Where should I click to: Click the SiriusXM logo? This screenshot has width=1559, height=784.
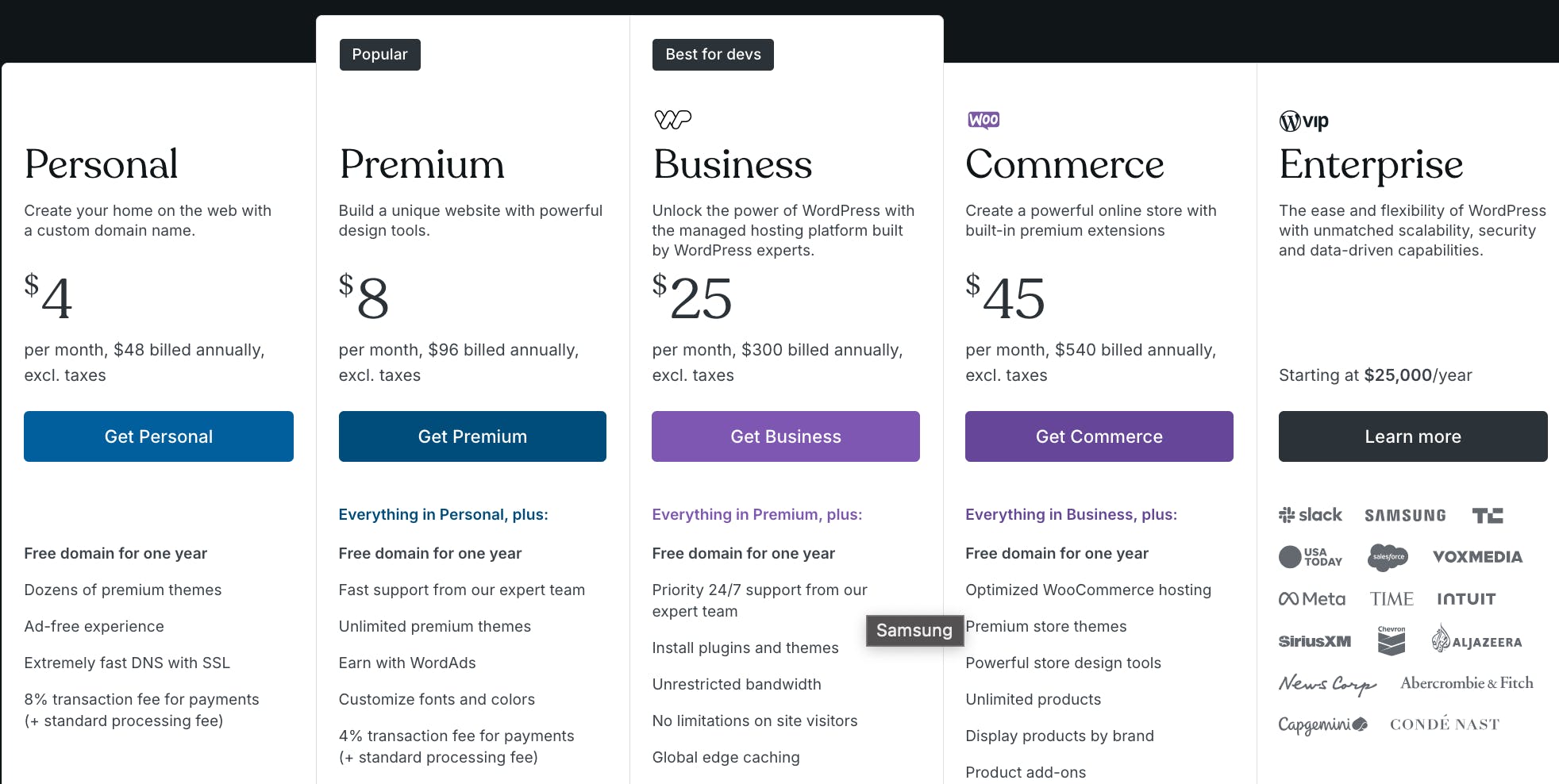coord(1315,641)
